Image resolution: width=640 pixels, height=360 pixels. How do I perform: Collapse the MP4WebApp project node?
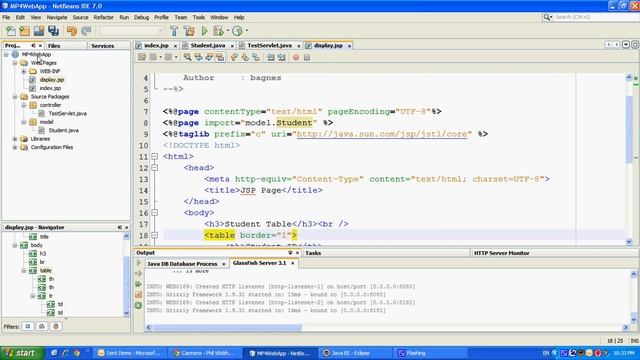[6, 54]
